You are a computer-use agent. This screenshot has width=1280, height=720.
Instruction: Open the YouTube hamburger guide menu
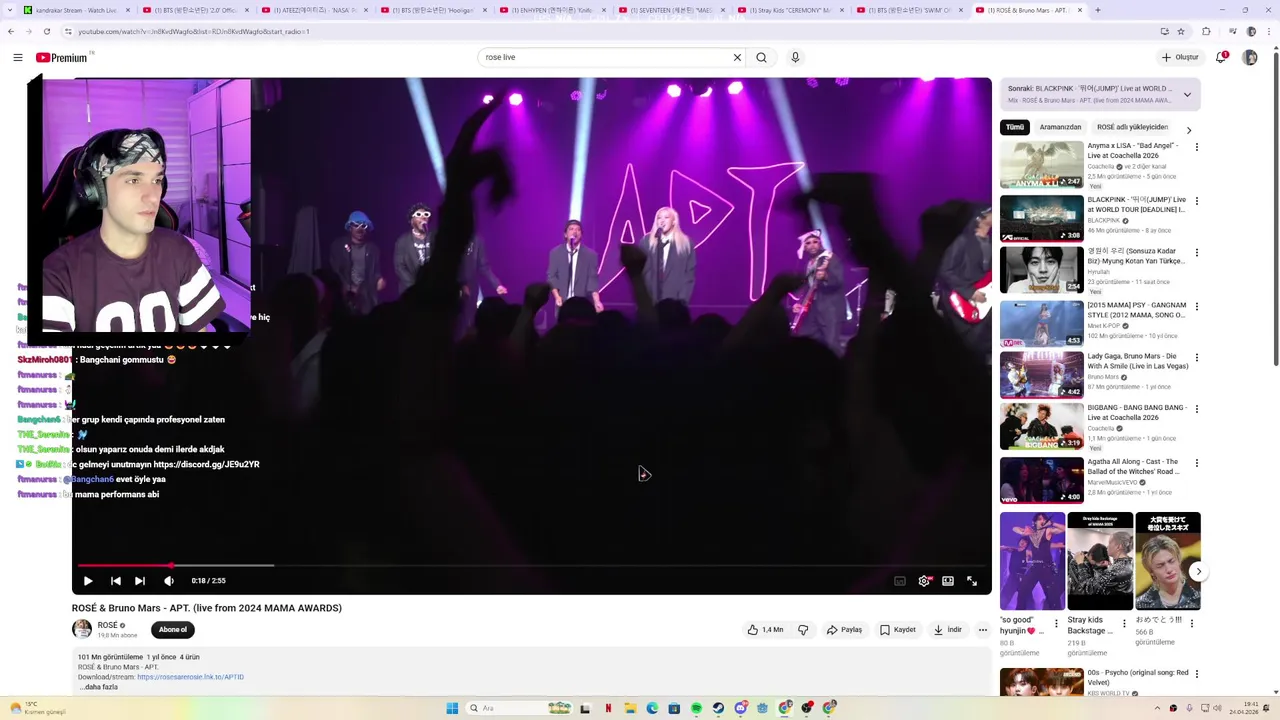[x=17, y=58]
